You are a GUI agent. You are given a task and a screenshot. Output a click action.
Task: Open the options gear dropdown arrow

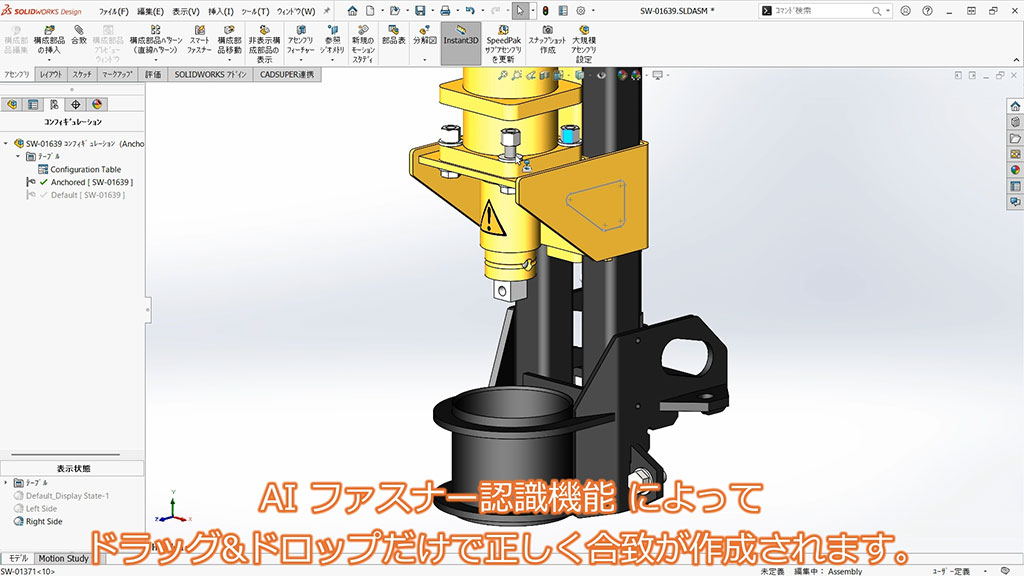click(595, 11)
